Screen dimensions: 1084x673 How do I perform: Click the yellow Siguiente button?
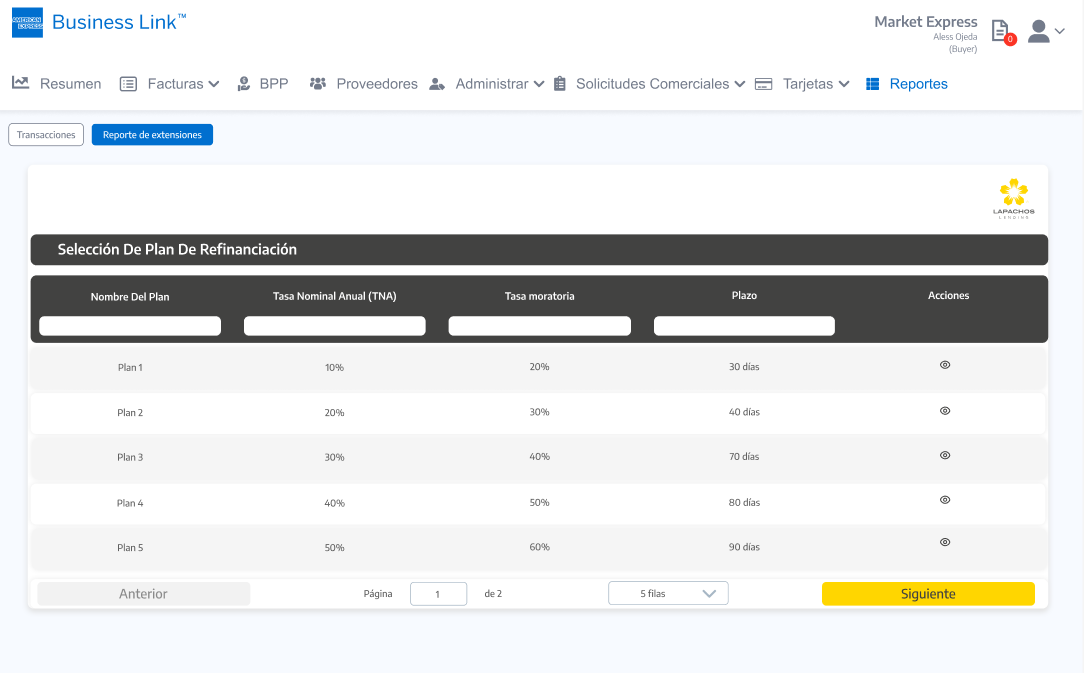click(928, 594)
